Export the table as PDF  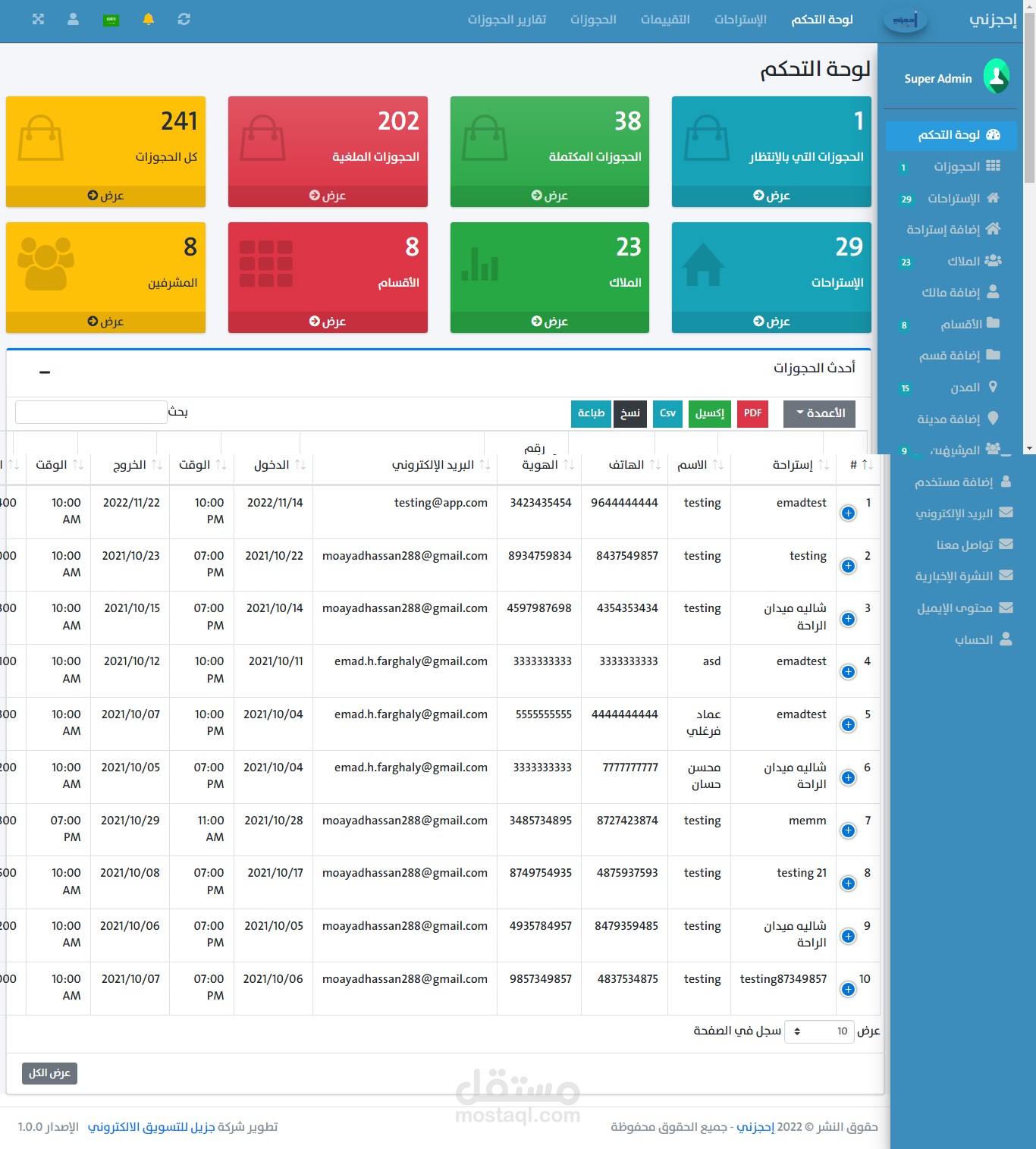tap(752, 413)
